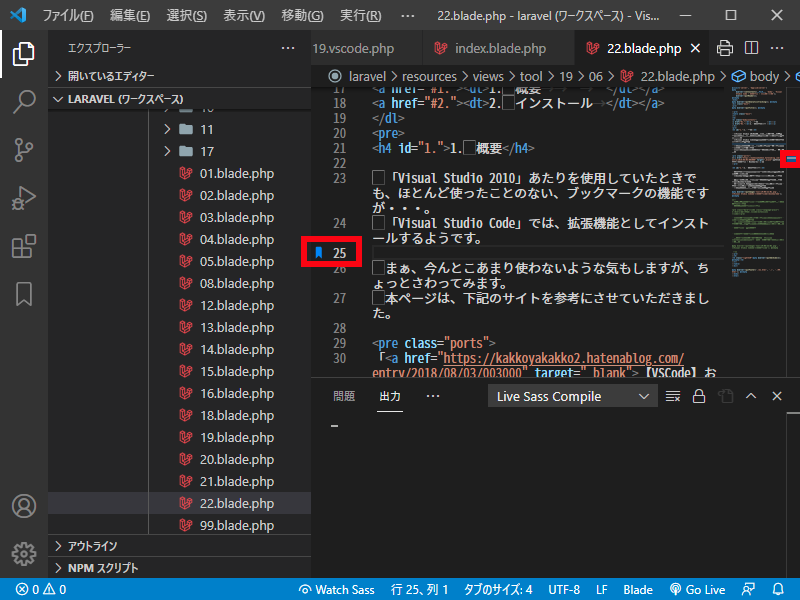Switch to the 問題 panel tab
This screenshot has height=600, width=800.
pos(344,396)
